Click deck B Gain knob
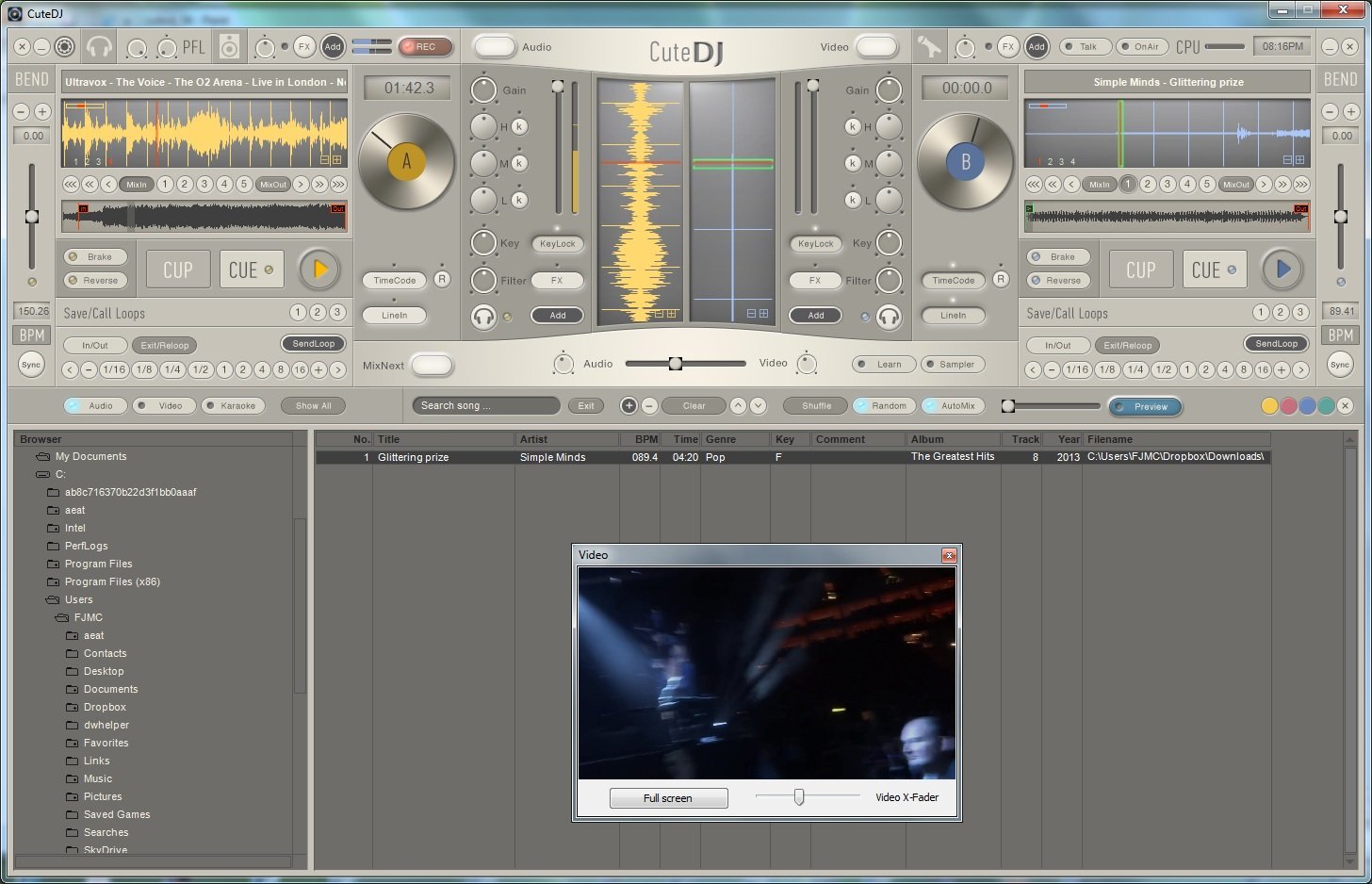This screenshot has height=884, width=1372. [x=889, y=90]
